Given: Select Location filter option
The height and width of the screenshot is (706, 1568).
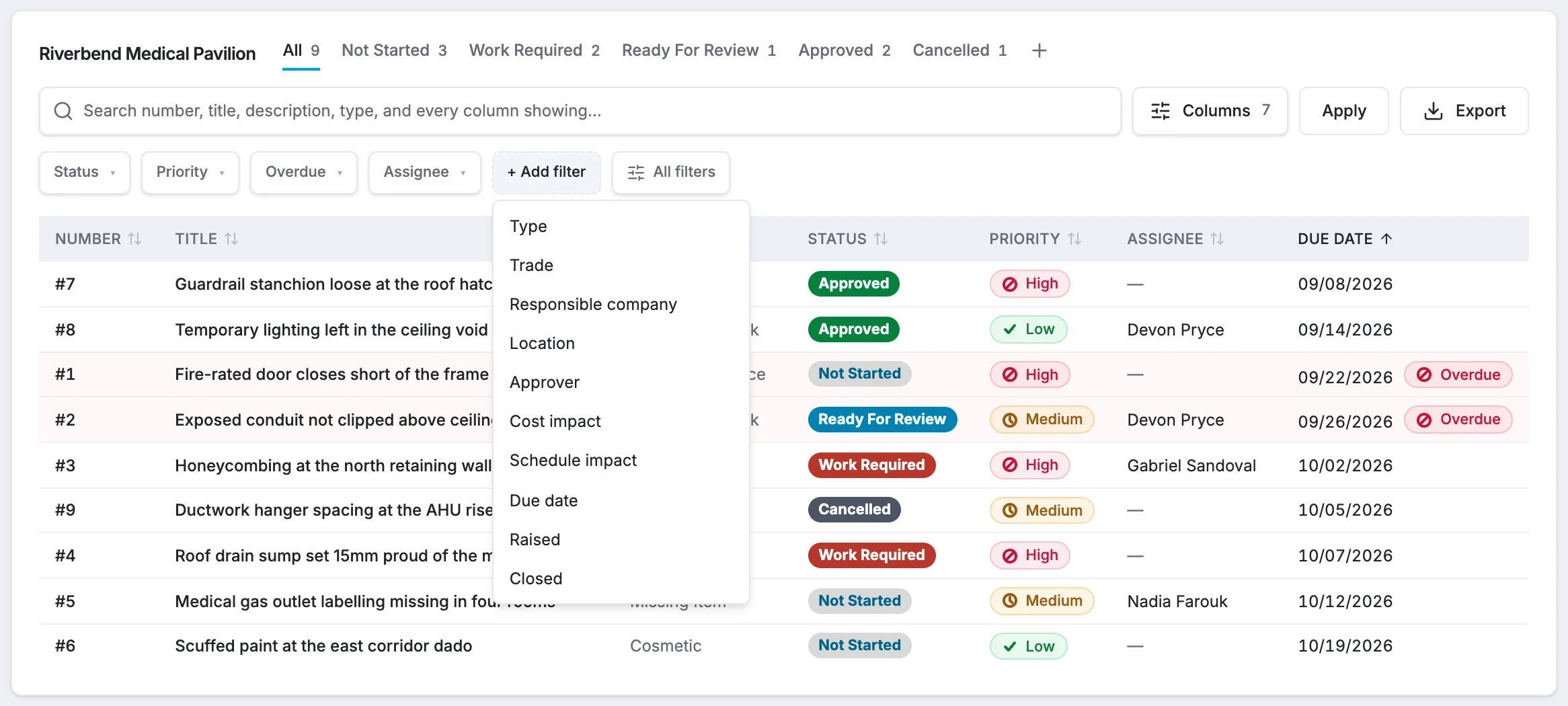Looking at the screenshot, I should (x=621, y=344).
